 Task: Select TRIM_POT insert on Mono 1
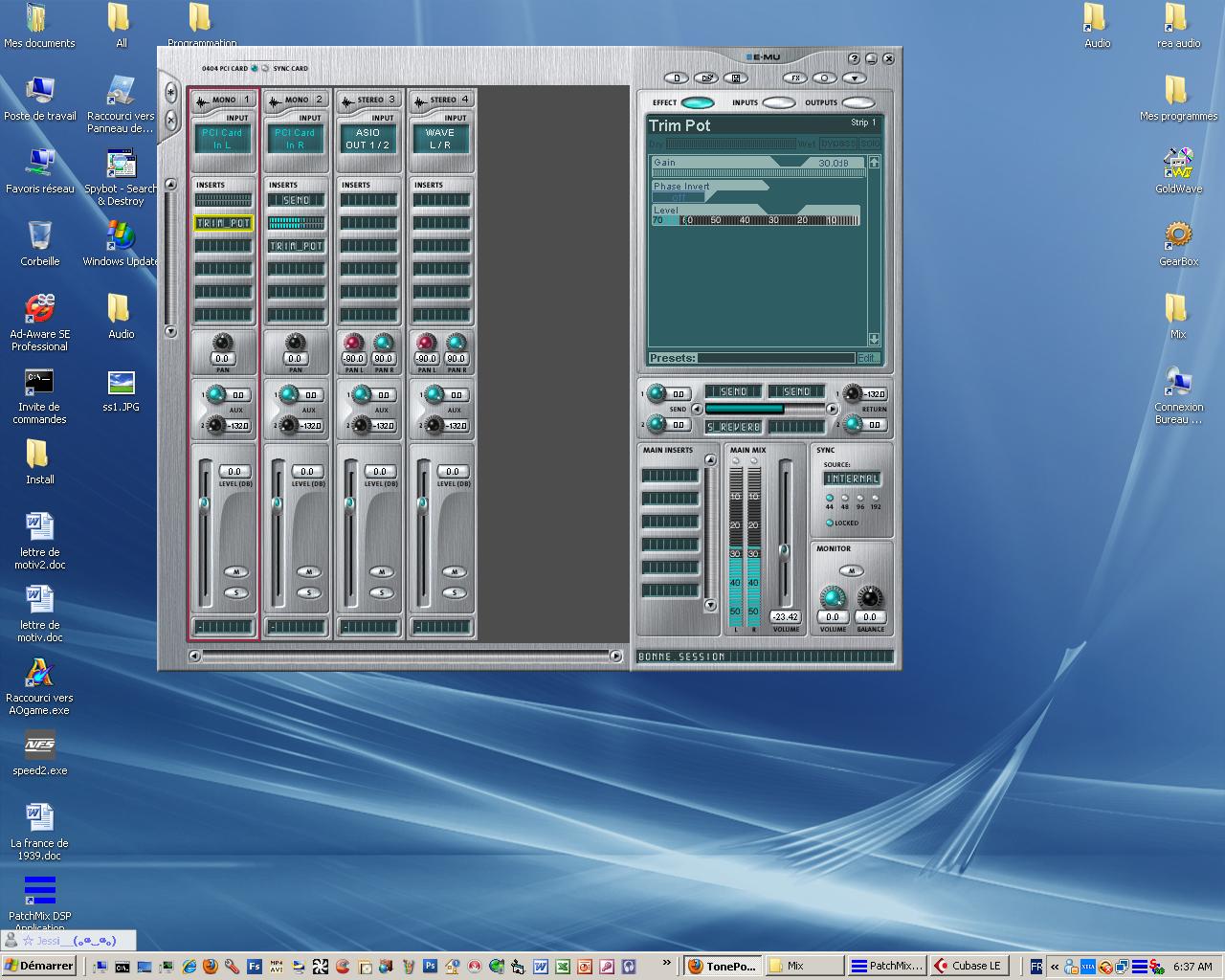click(x=223, y=223)
